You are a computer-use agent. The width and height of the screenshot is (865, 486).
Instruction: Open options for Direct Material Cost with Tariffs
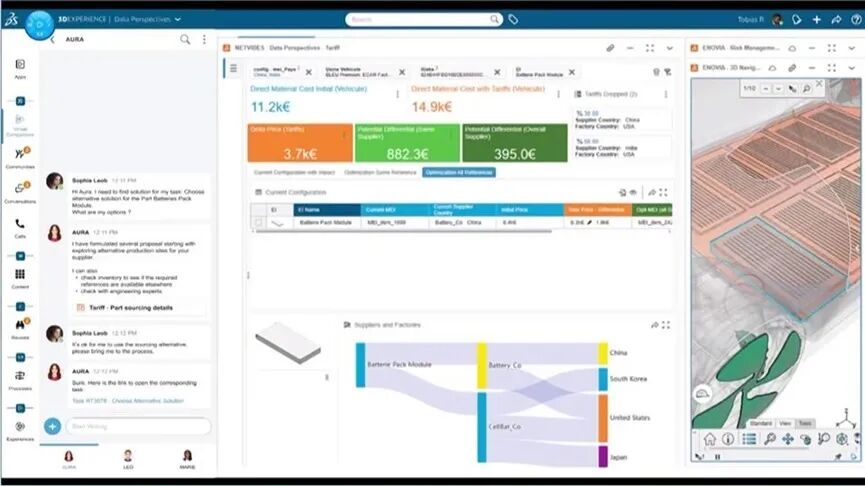pyautogui.click(x=558, y=94)
